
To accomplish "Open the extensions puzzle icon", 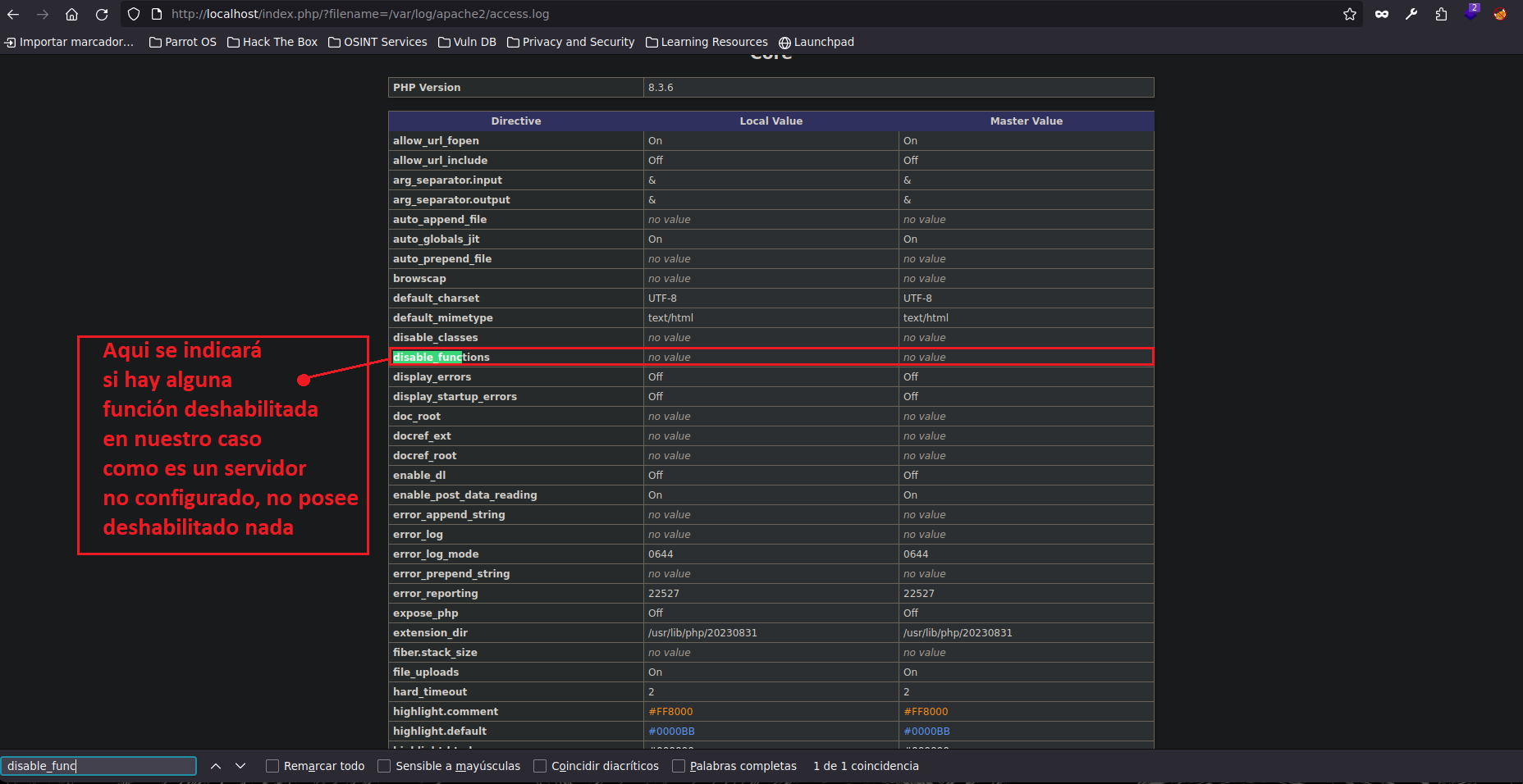I will pyautogui.click(x=1441, y=14).
